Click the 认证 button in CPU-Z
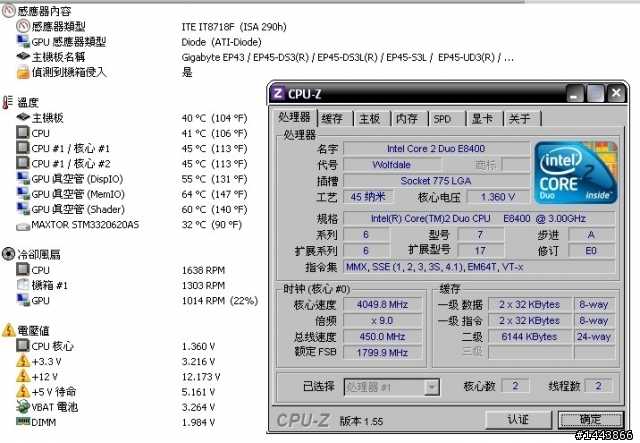Viewport: 640px width, 443px height. 518,419
